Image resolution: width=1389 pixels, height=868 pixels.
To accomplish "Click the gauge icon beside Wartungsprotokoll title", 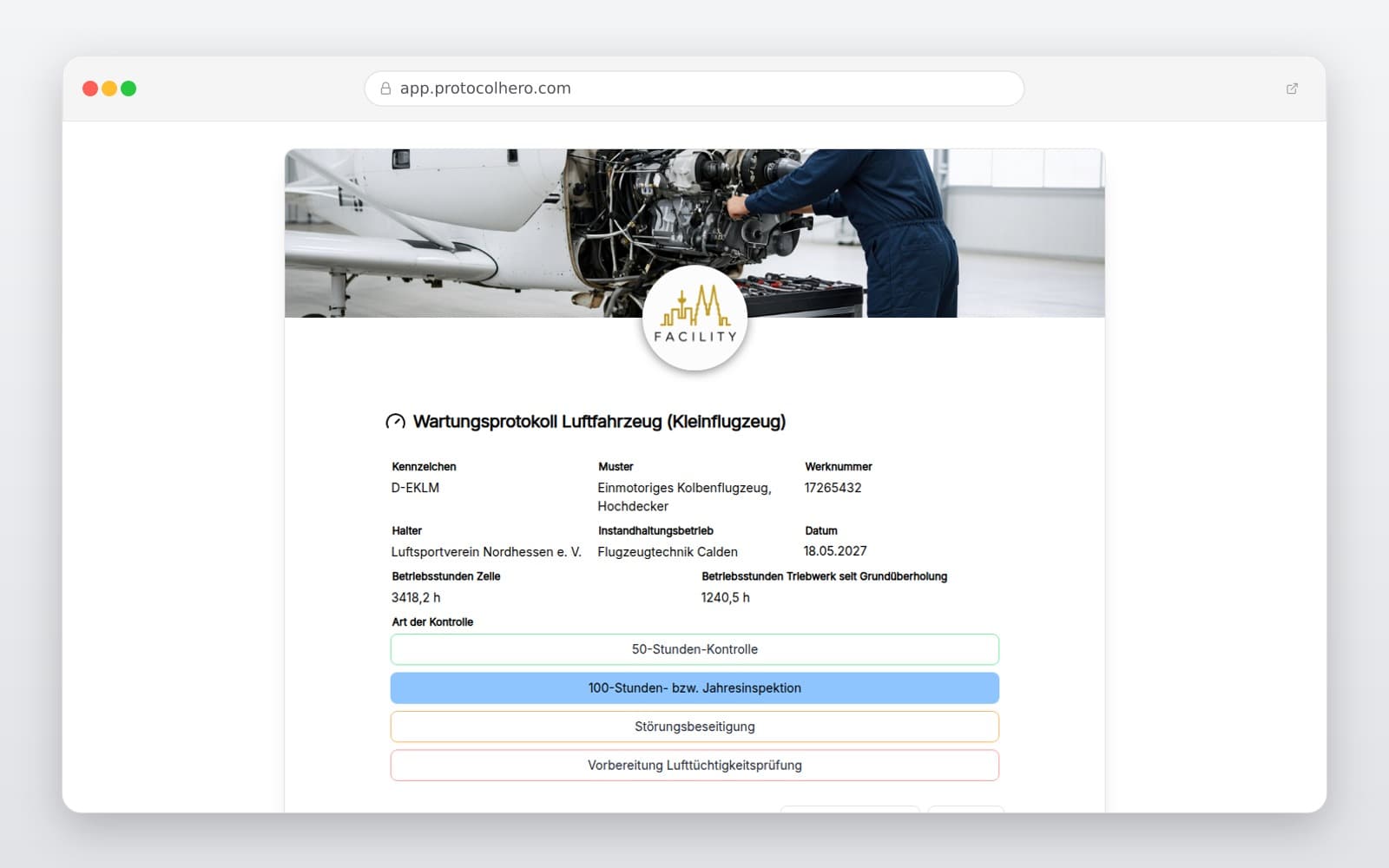I will click(x=396, y=422).
